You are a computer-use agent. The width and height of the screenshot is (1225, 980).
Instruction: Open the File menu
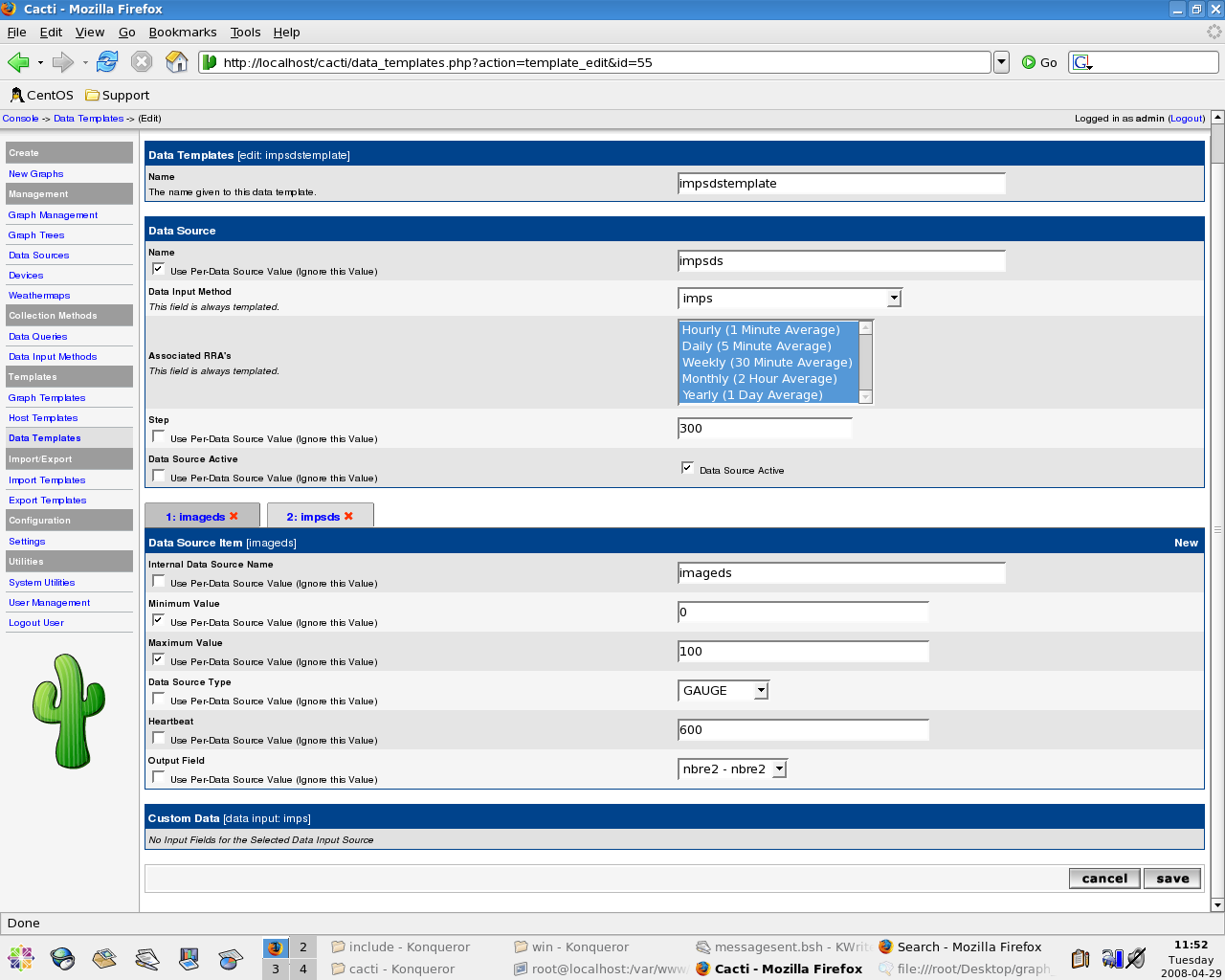[x=17, y=32]
